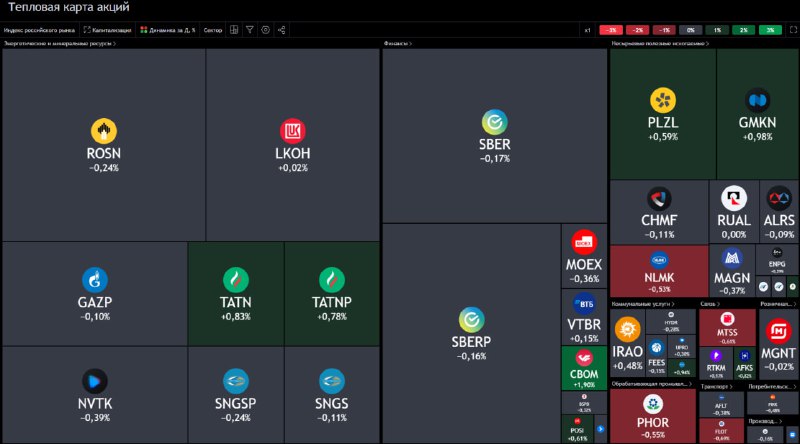Screen dimensions: 800x444
Task: Open the MTSS tile
Action: coord(727,328)
